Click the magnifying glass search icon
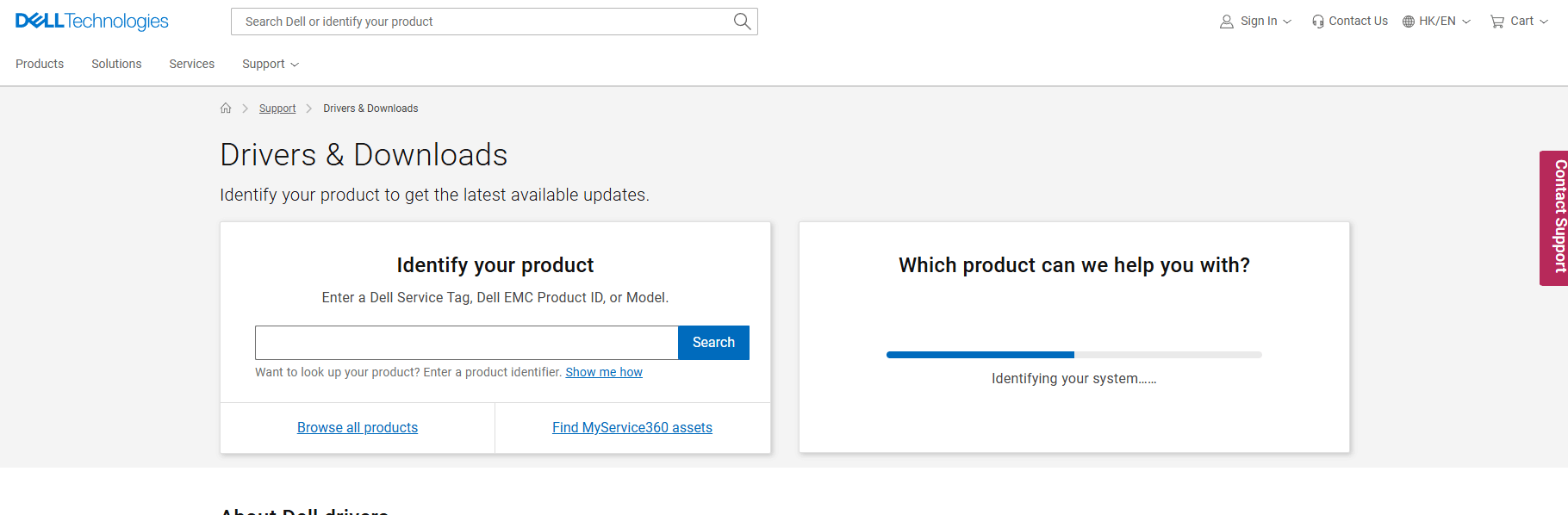Image resolution: width=1568 pixels, height=515 pixels. coord(742,22)
